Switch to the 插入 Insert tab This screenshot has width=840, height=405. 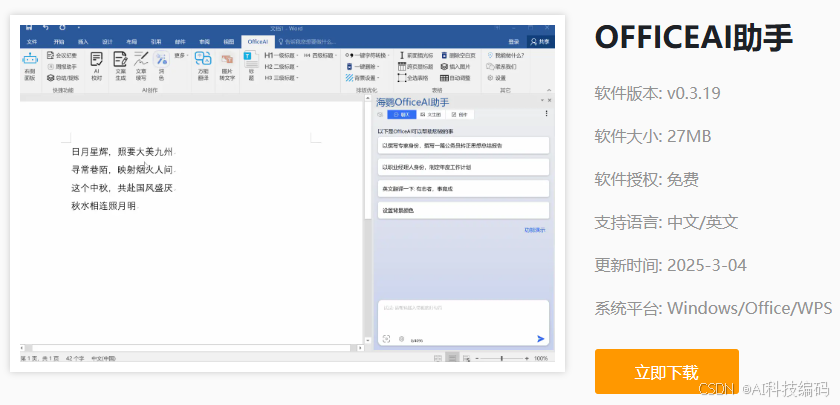pos(83,41)
